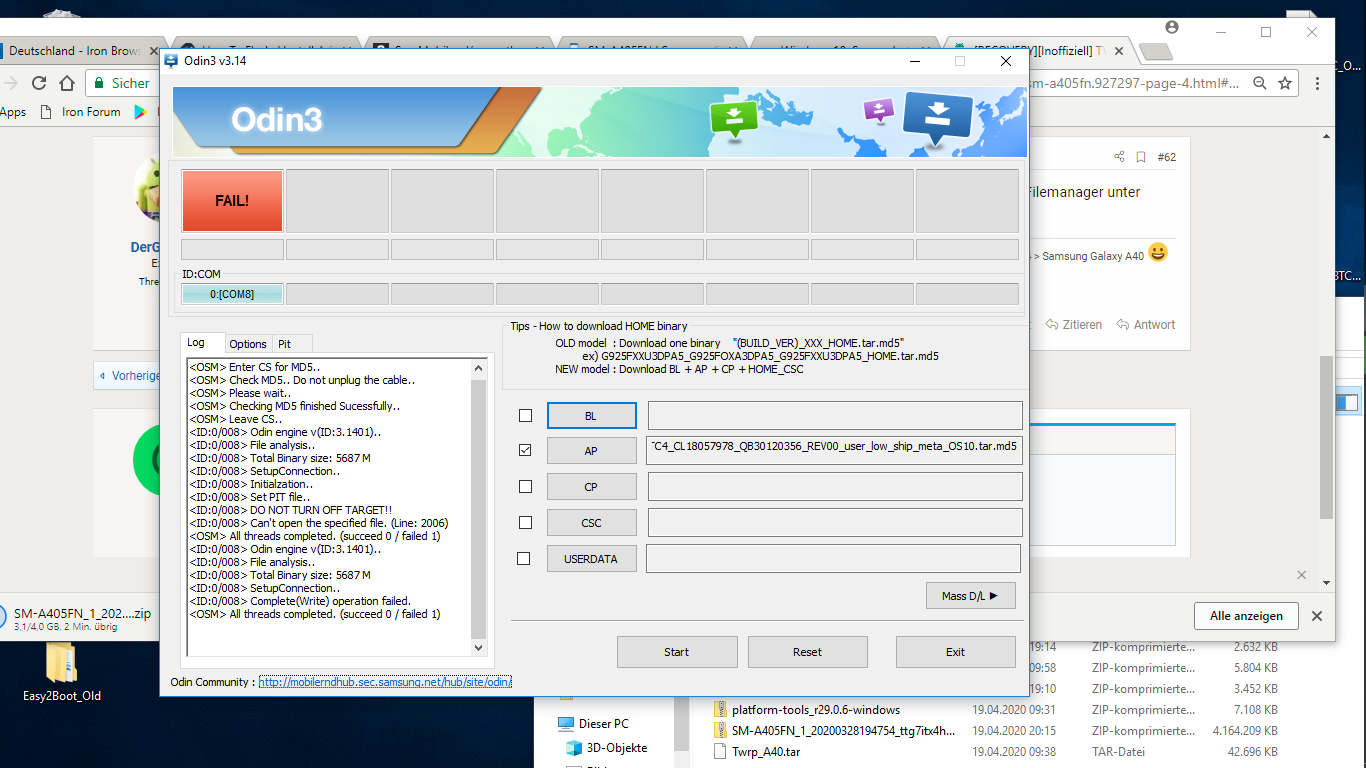Screen dimensions: 1366x768
Task: Click Antwort on the forum post
Action: (x=1146, y=325)
